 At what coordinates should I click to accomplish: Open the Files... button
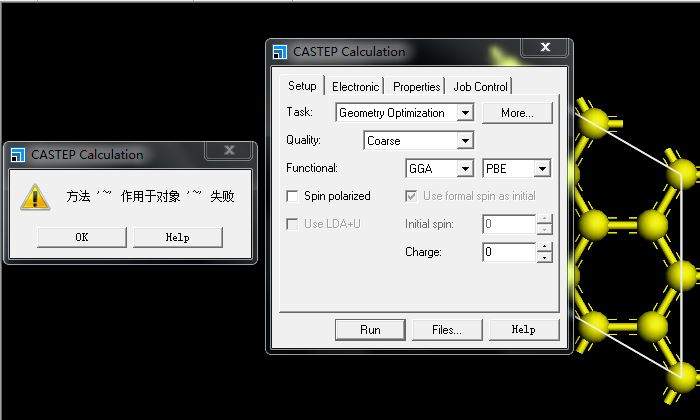[x=447, y=330]
